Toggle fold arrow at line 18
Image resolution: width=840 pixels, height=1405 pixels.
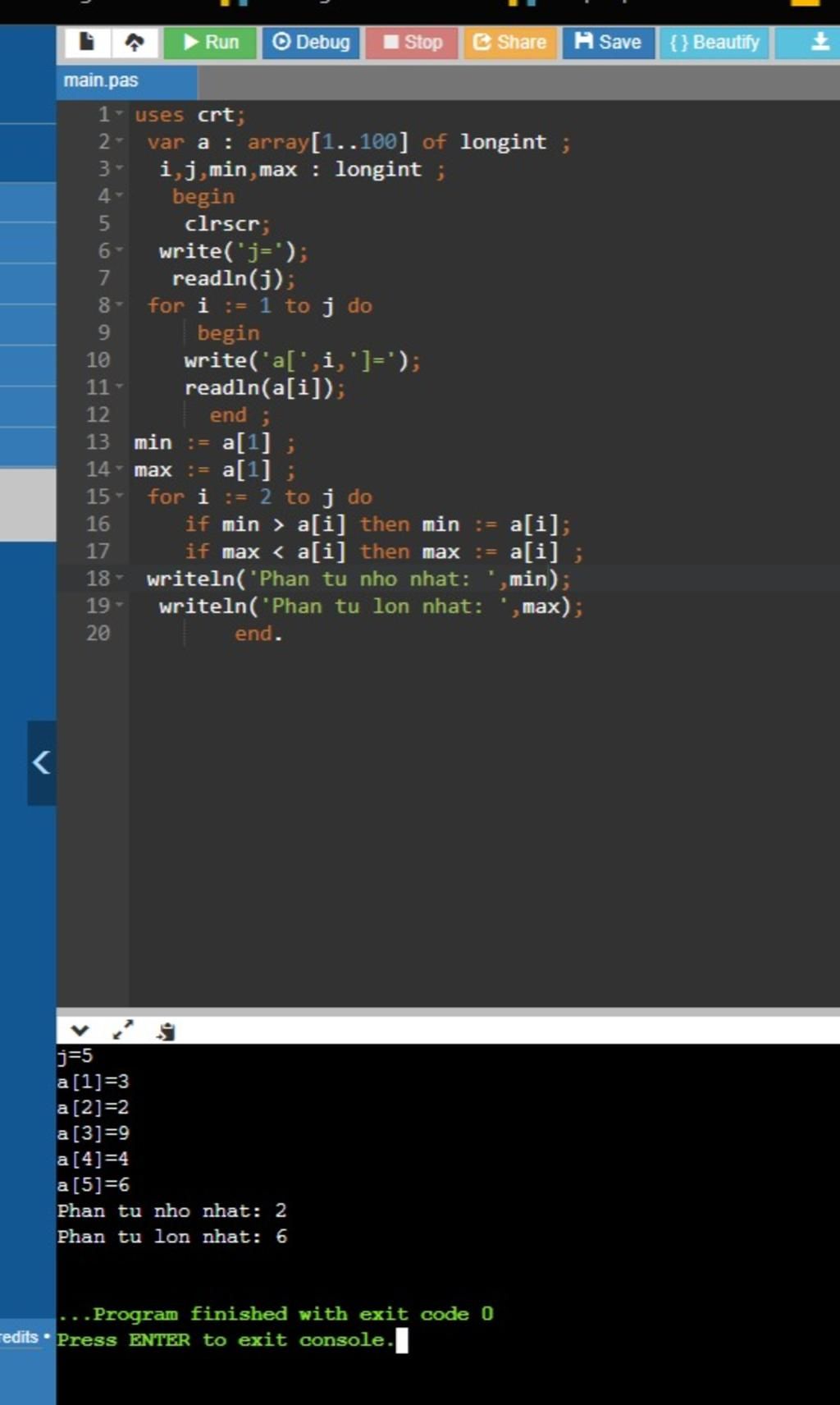click(120, 579)
